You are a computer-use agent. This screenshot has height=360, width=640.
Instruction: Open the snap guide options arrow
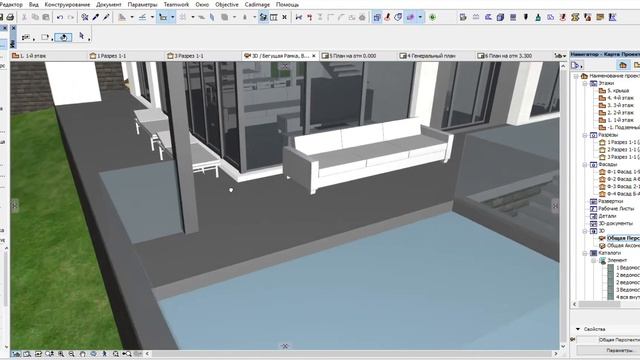pos(172,17)
